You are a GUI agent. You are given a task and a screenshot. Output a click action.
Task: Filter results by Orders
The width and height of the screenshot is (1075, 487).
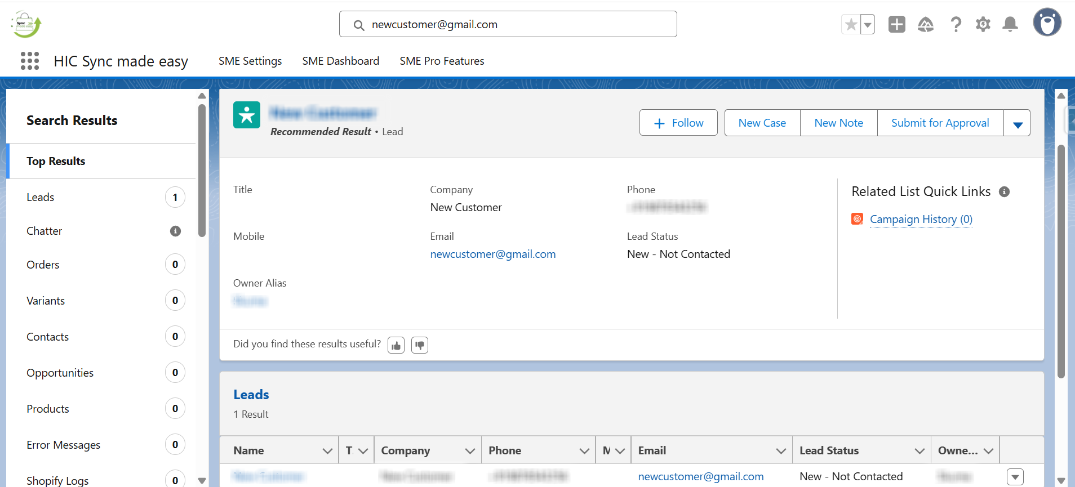click(101, 265)
